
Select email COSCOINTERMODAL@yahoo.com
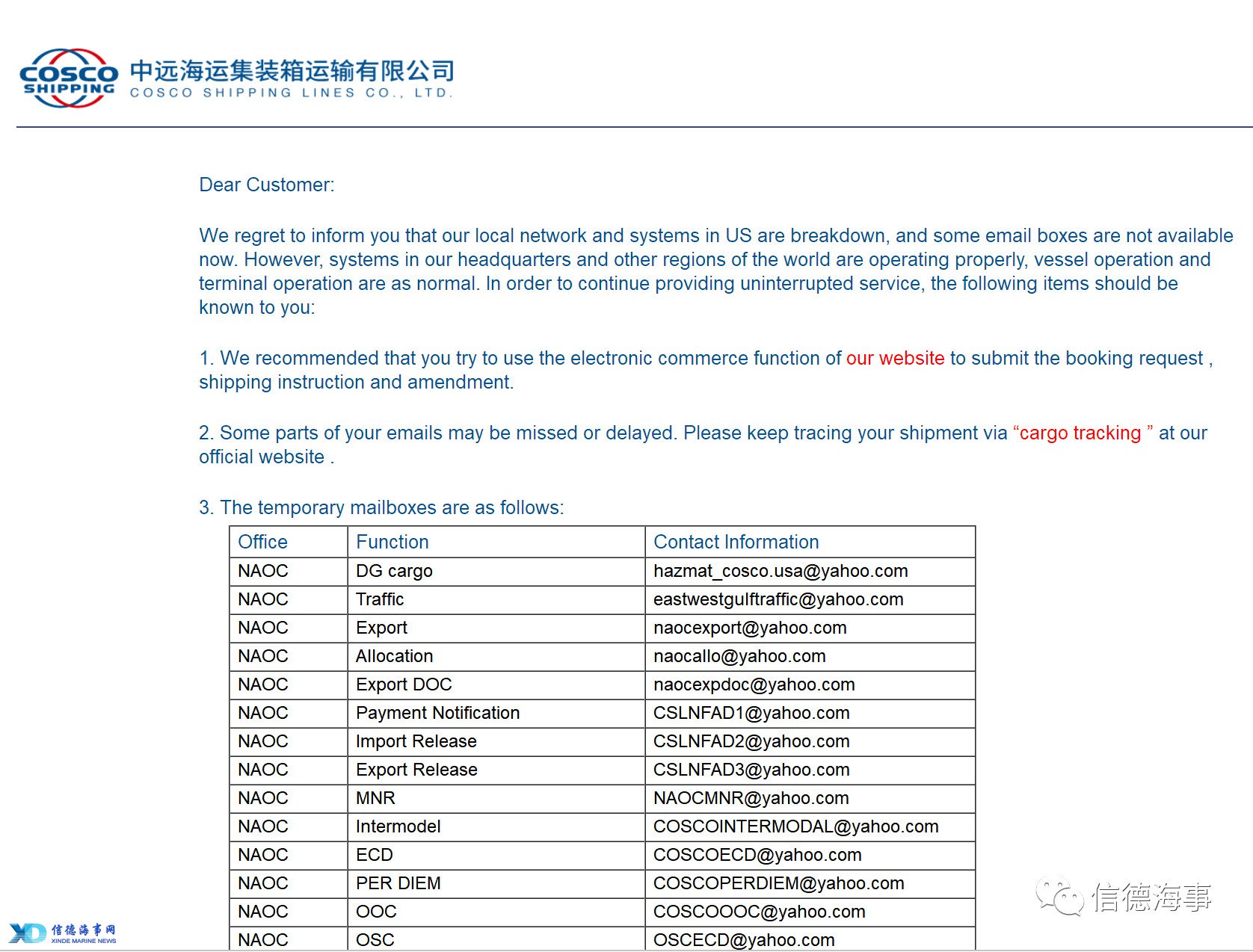[x=796, y=826]
